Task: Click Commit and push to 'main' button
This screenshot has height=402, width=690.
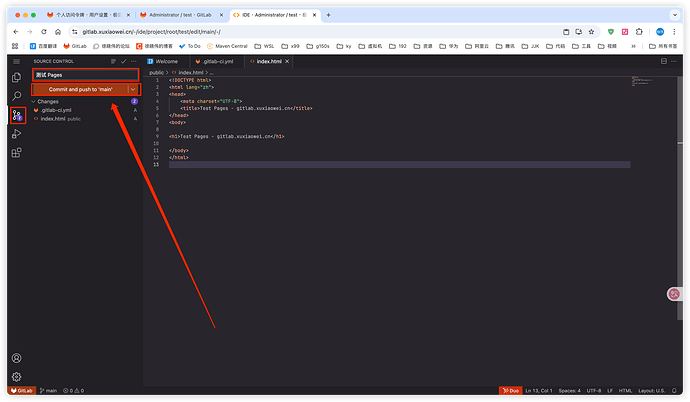Action: point(79,89)
